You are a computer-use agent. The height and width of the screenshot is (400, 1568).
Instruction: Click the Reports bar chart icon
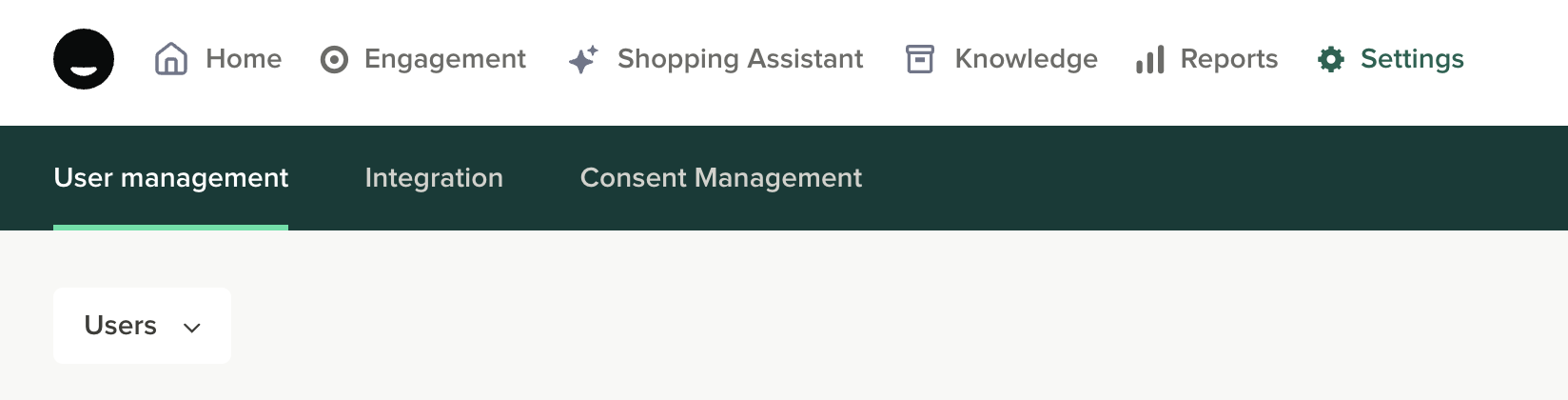1150,60
